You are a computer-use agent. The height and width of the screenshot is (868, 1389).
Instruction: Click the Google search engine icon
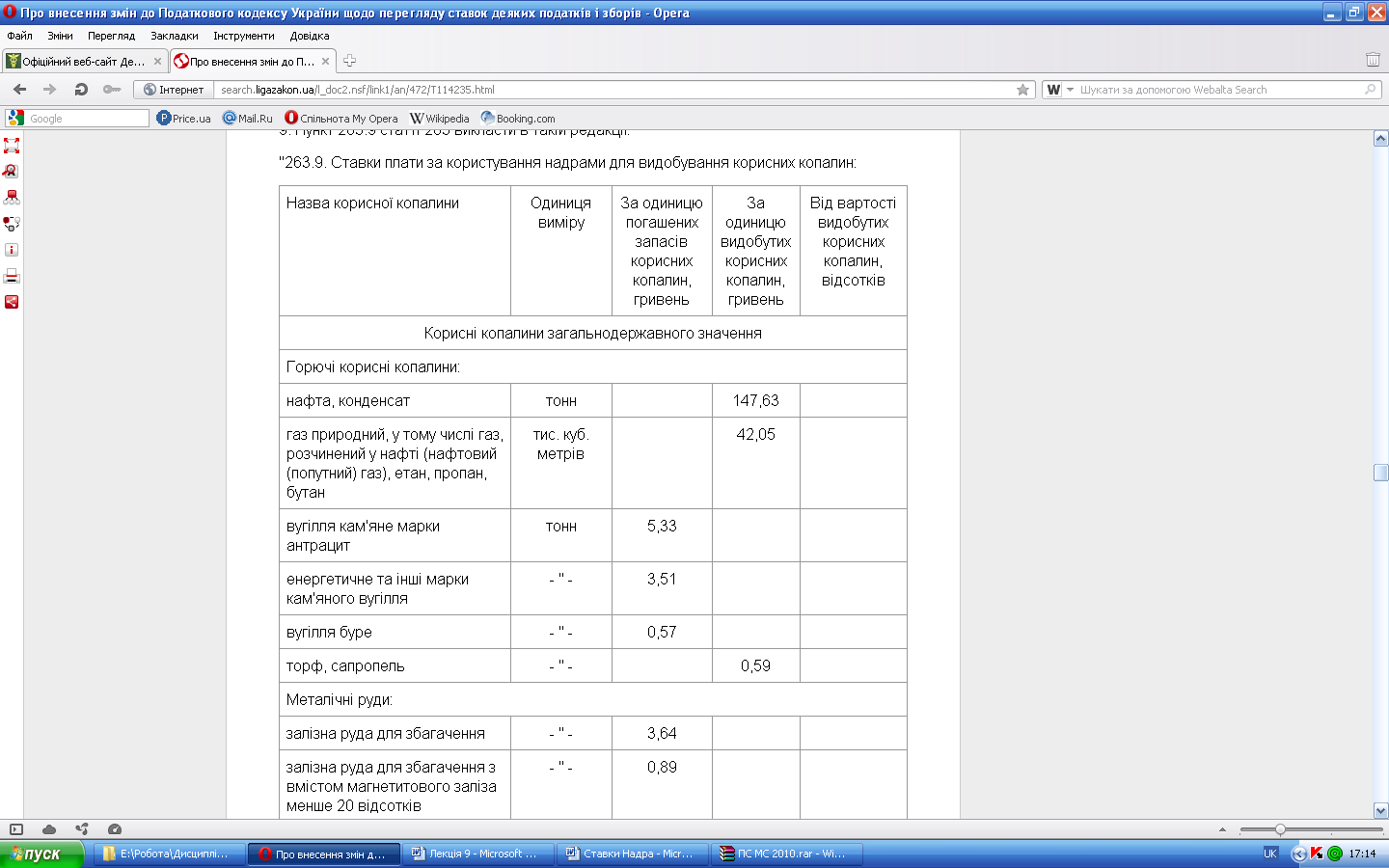pyautogui.click(x=15, y=118)
